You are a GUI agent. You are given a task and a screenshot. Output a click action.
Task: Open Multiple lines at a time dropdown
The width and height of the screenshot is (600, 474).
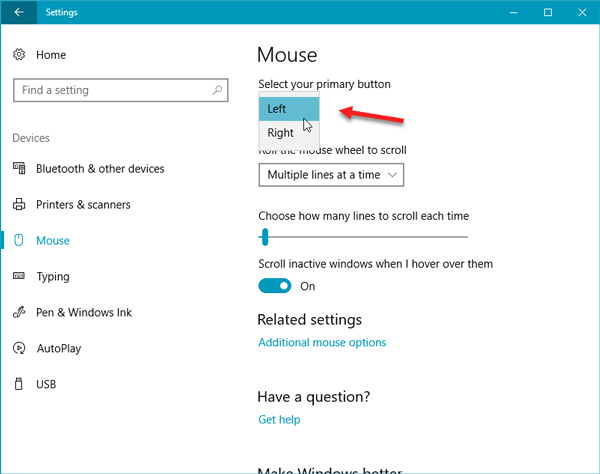pos(331,175)
